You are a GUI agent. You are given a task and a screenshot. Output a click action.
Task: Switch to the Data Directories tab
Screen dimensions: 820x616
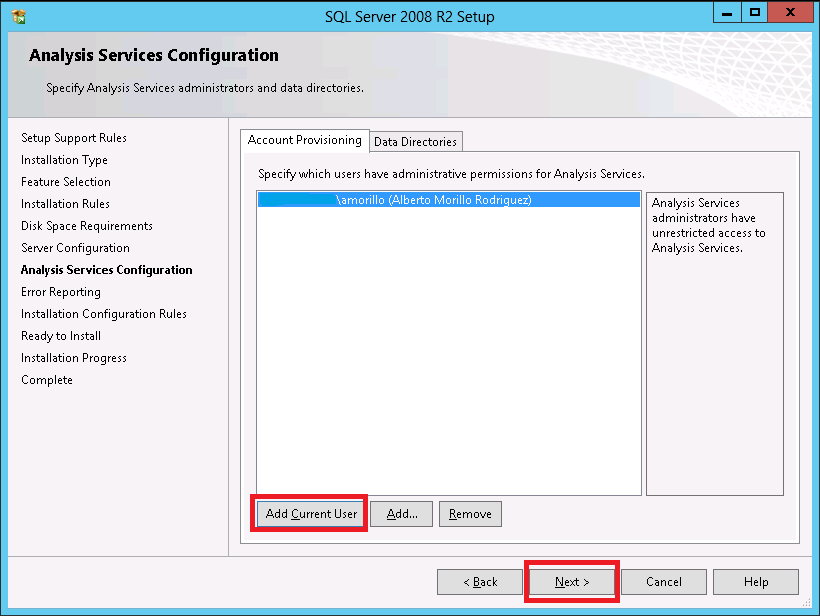pyautogui.click(x=415, y=142)
